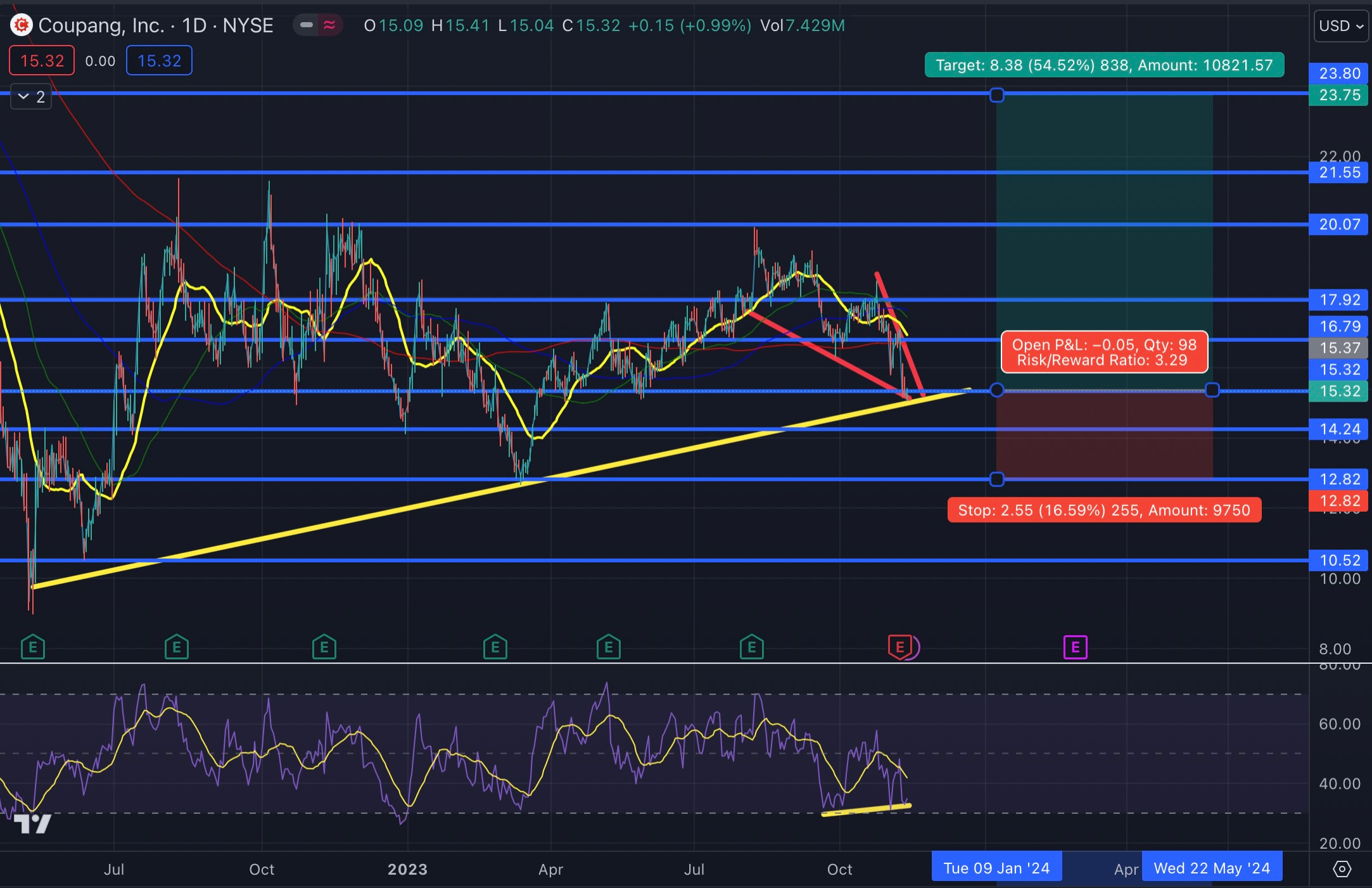Click the Coupang logo icon
The width and height of the screenshot is (1372, 888).
point(21,25)
